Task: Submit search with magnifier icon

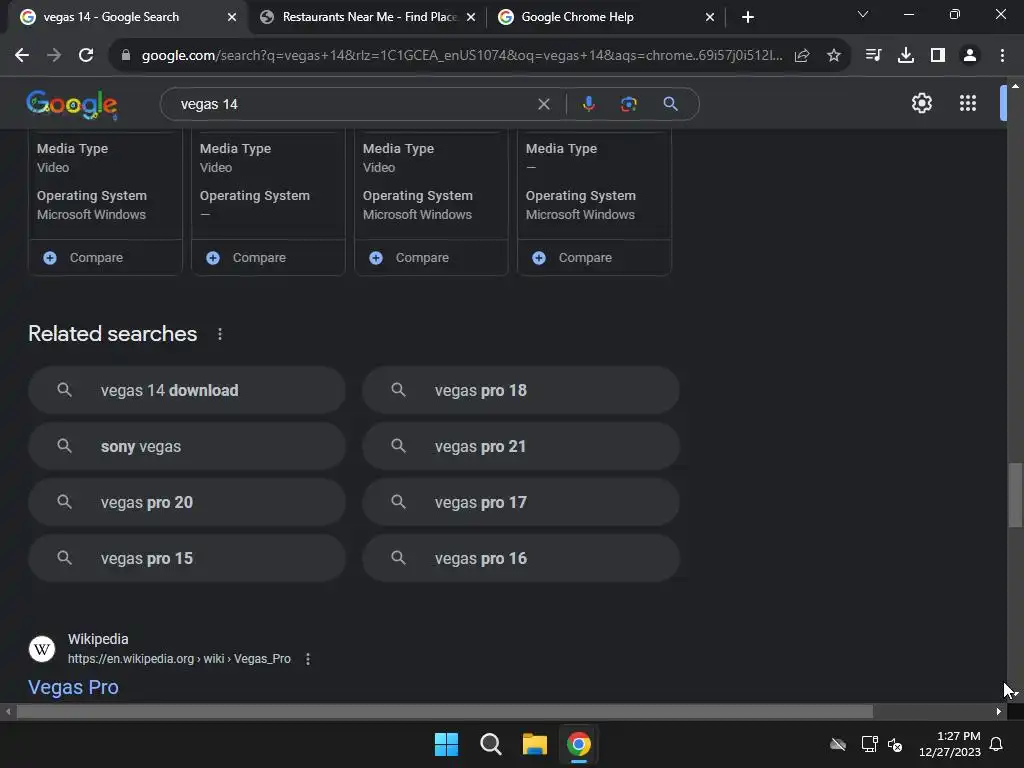Action: (x=670, y=104)
